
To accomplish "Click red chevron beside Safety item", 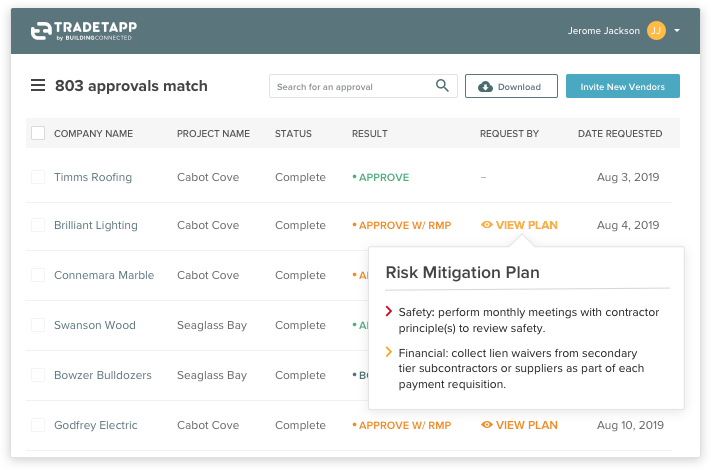I will click(388, 312).
